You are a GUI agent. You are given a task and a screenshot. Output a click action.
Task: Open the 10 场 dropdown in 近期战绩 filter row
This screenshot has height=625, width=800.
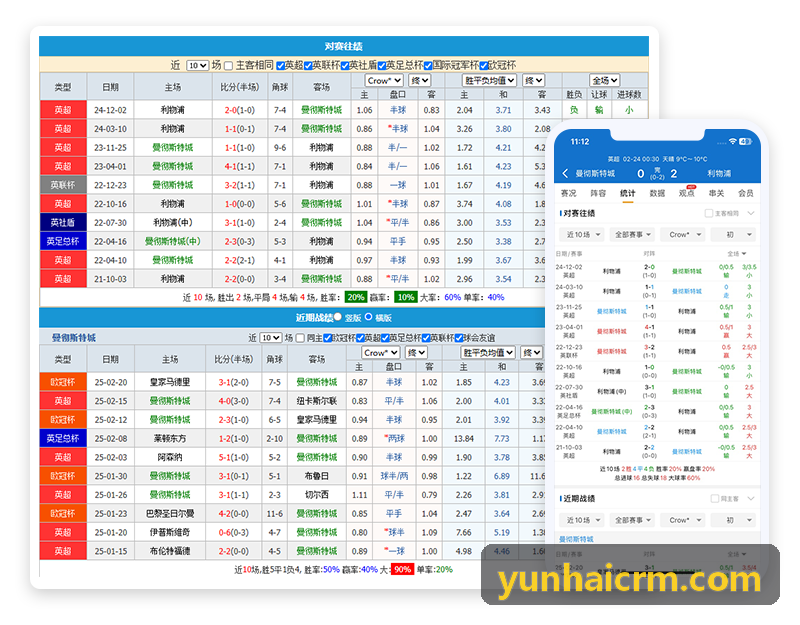coord(270,338)
